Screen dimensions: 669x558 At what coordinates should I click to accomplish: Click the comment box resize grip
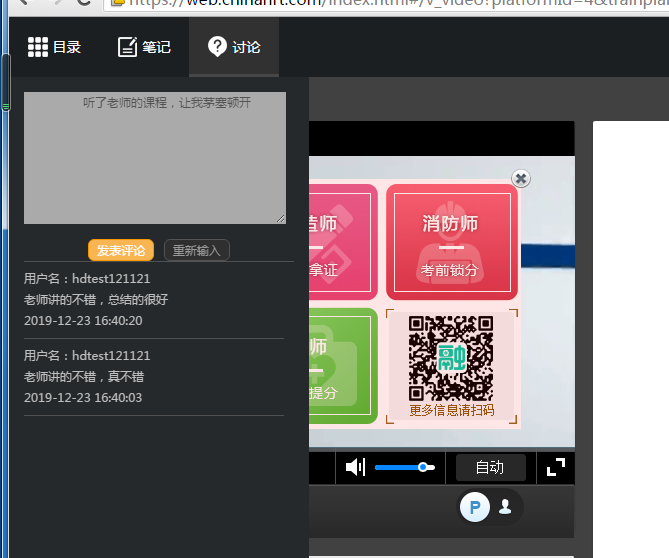coord(281,219)
